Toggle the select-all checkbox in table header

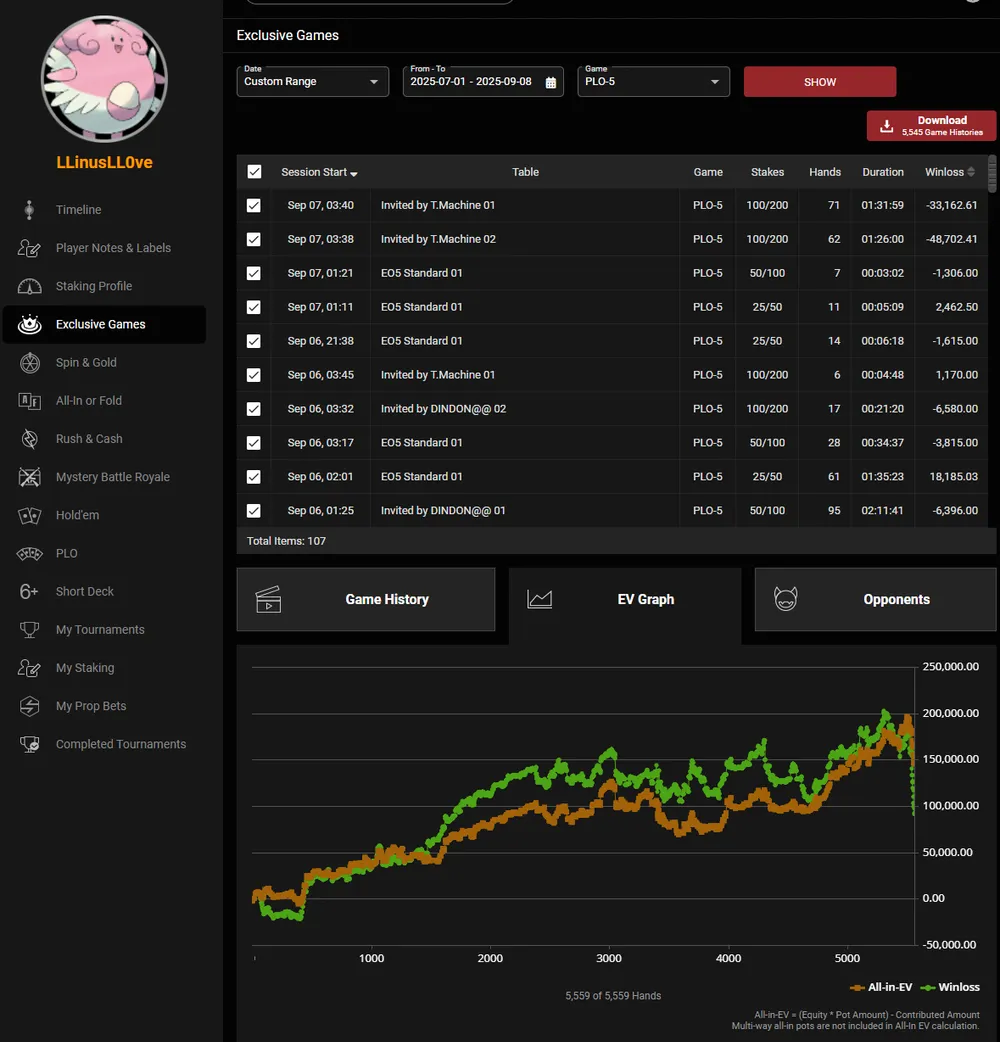pos(254,172)
